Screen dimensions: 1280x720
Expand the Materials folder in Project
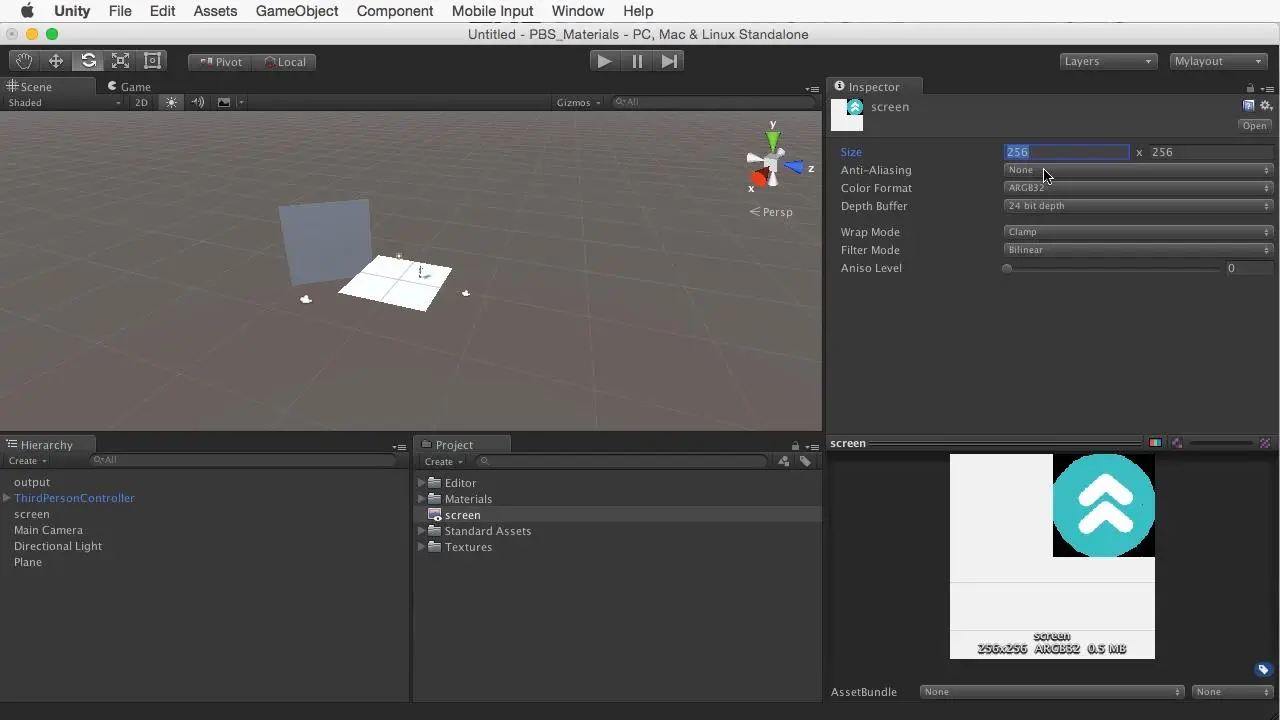click(422, 499)
